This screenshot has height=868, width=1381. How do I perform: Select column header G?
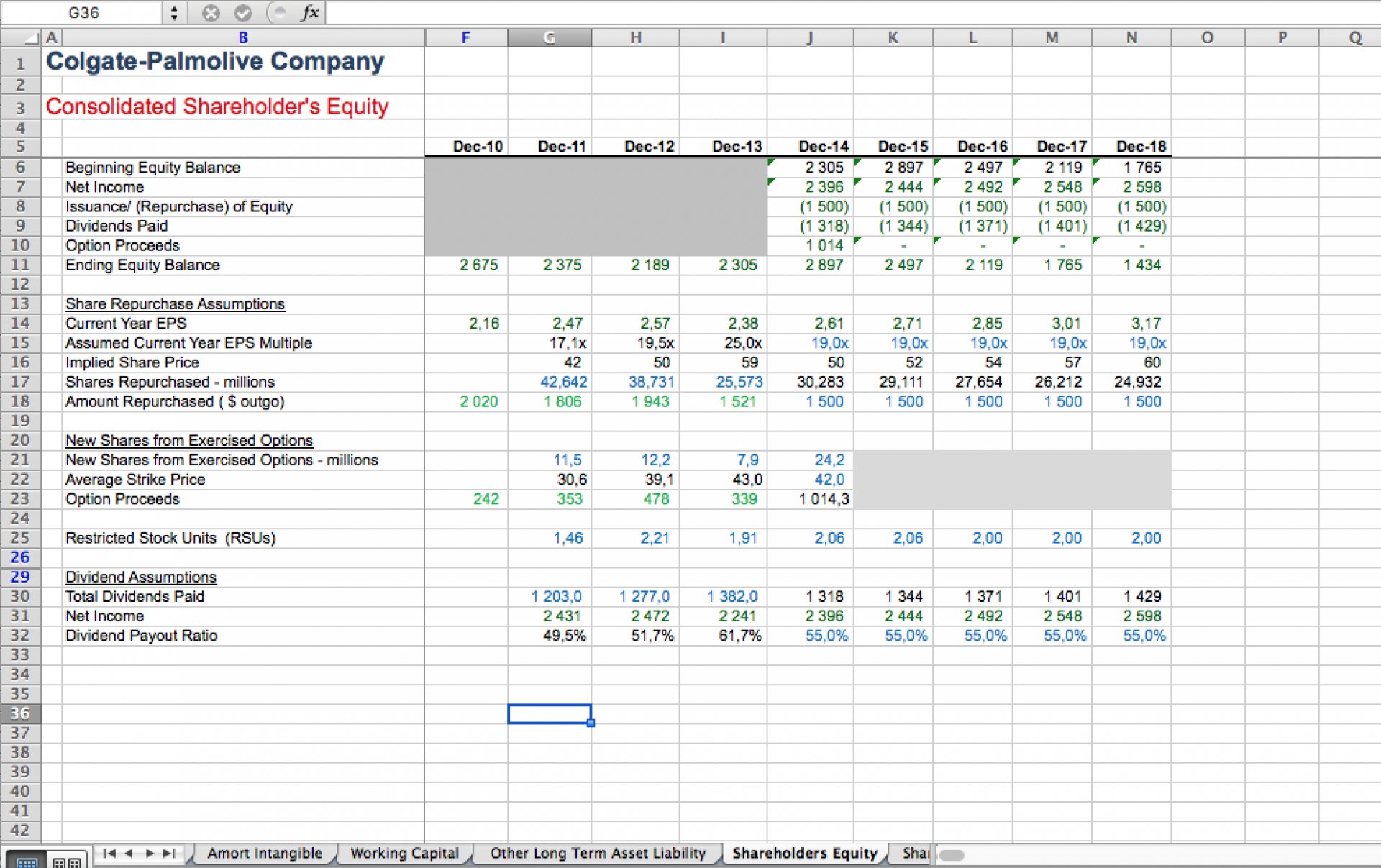pos(549,37)
